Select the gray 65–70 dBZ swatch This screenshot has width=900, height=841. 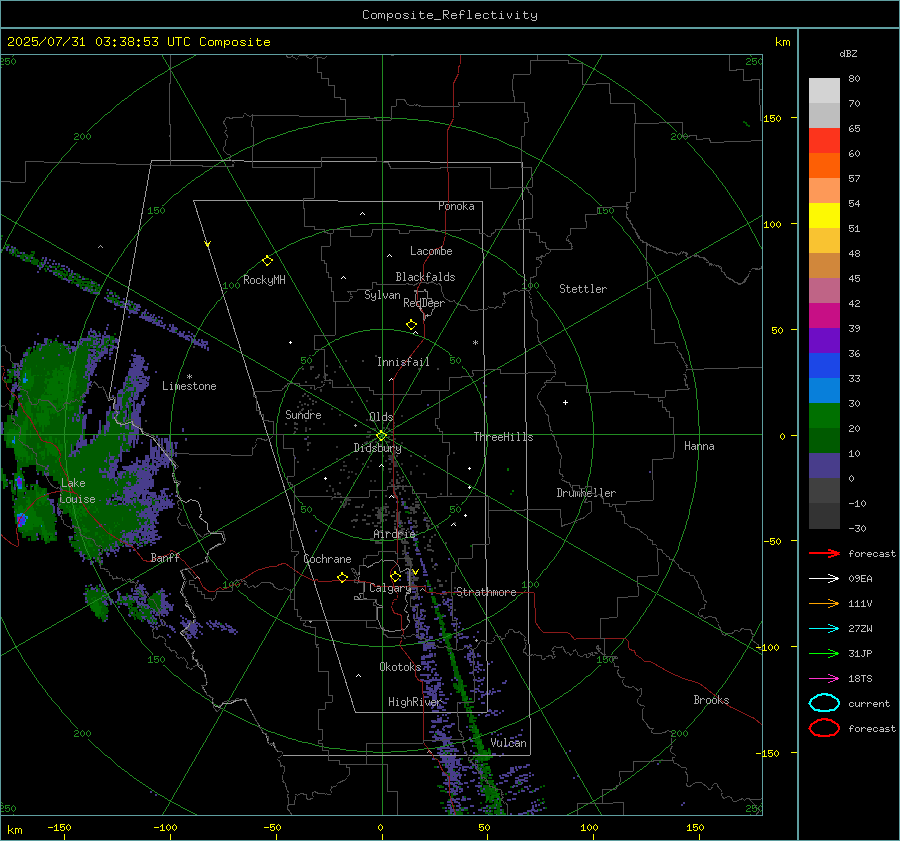point(824,116)
